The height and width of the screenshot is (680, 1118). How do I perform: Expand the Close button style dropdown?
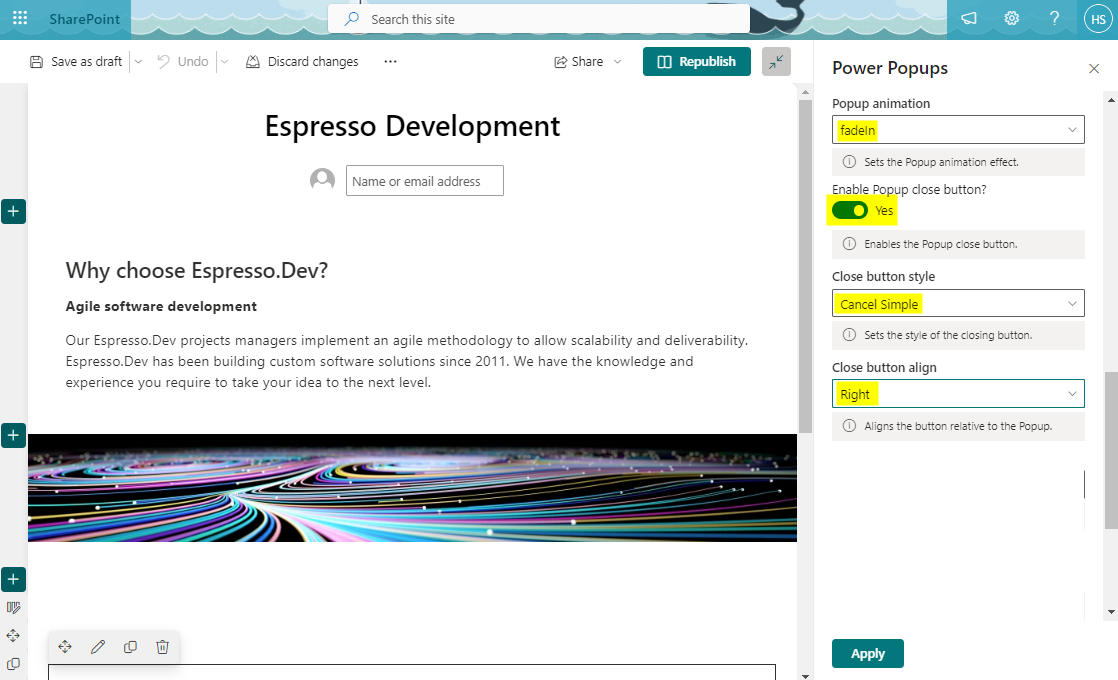(958, 303)
